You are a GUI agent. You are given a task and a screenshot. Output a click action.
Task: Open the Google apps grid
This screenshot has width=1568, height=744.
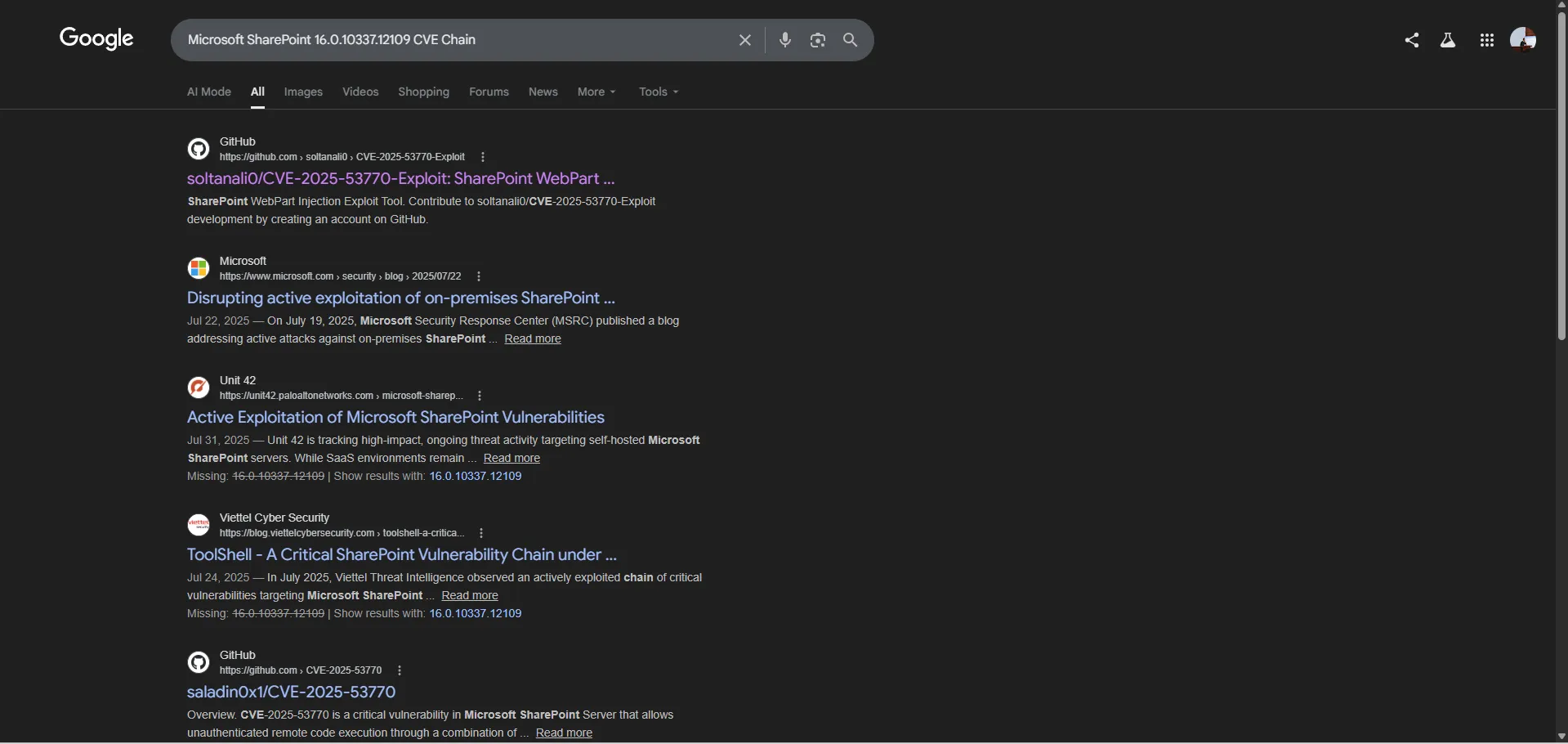click(x=1486, y=39)
